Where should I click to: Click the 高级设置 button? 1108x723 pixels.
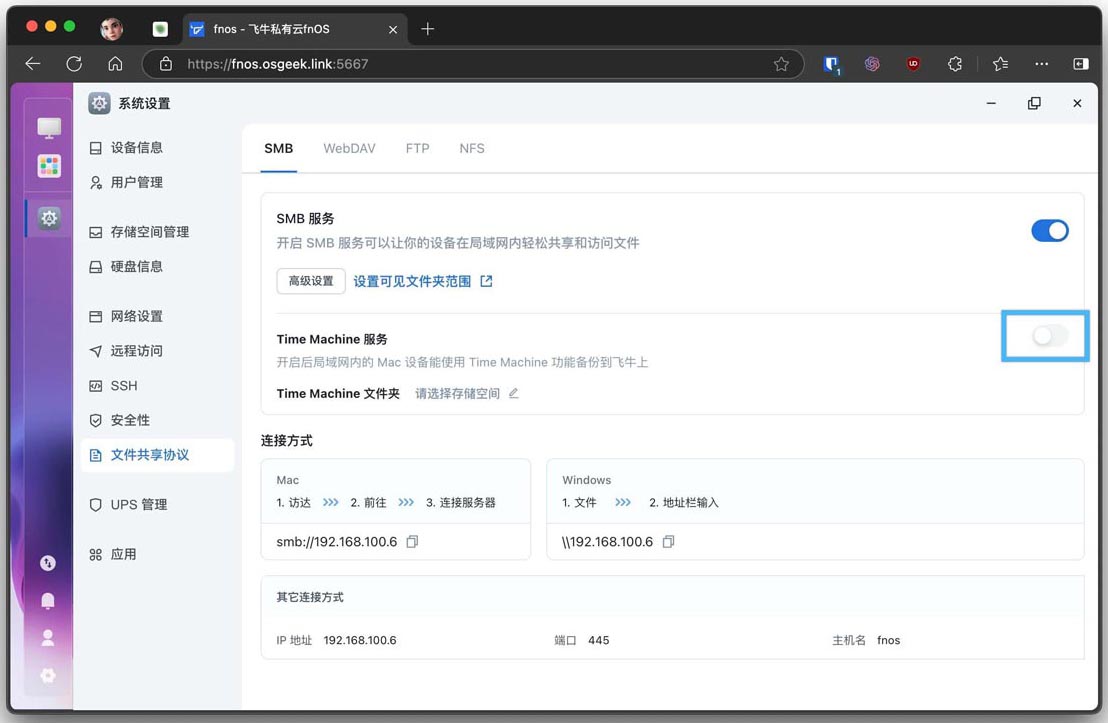(311, 282)
